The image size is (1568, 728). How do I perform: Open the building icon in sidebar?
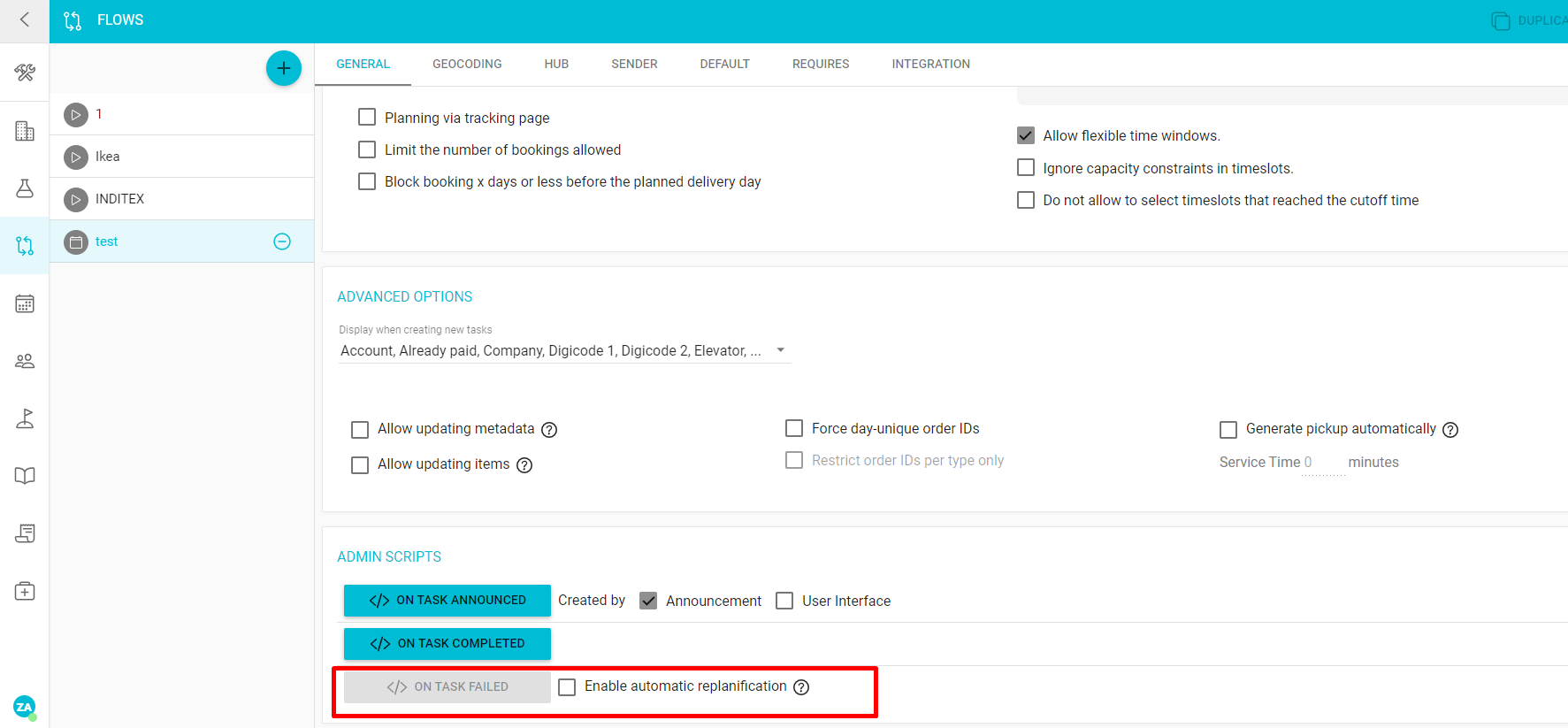pos(25,131)
